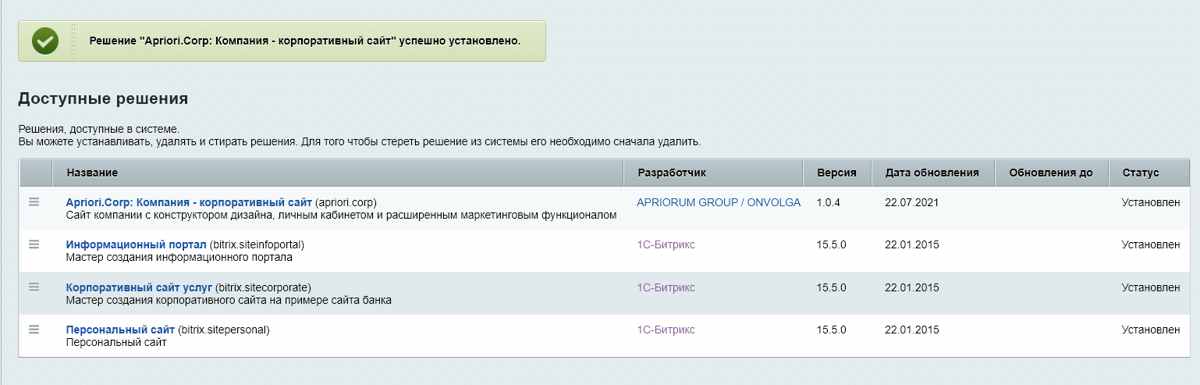
Task: Sort by the Дата обновления column header
Action: coord(932,173)
